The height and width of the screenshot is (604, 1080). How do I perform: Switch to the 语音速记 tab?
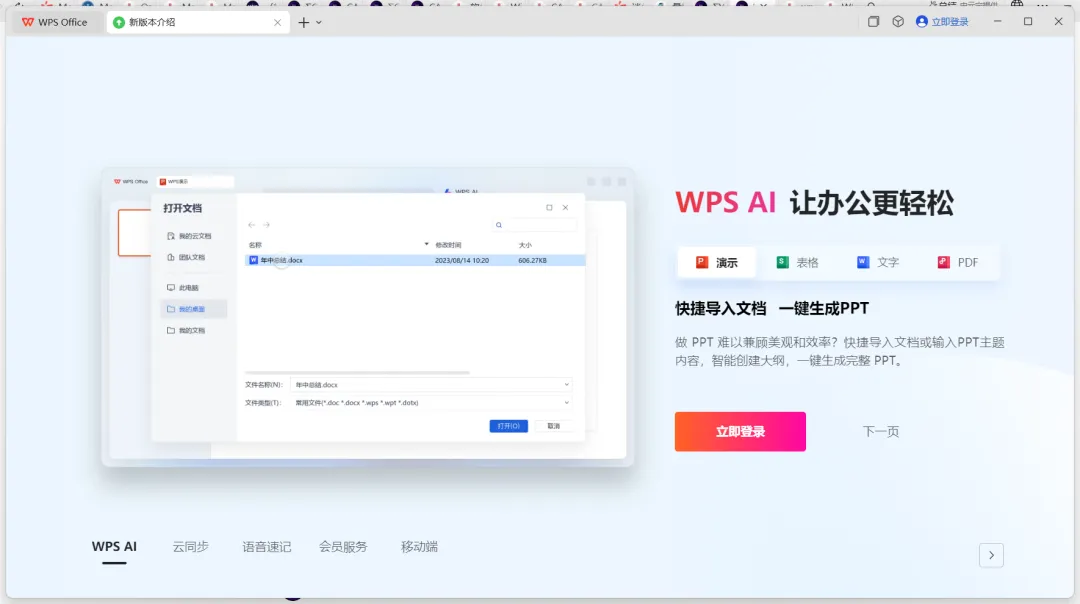[267, 547]
